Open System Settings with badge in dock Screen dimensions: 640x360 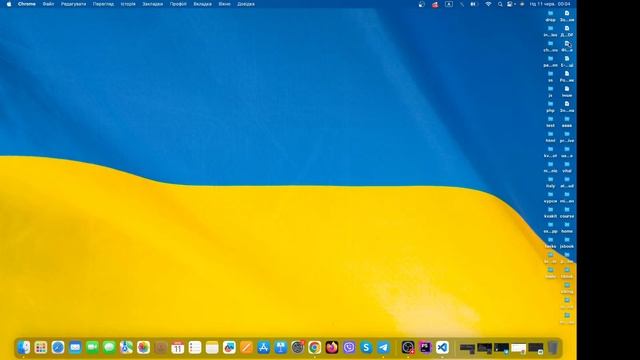point(298,347)
